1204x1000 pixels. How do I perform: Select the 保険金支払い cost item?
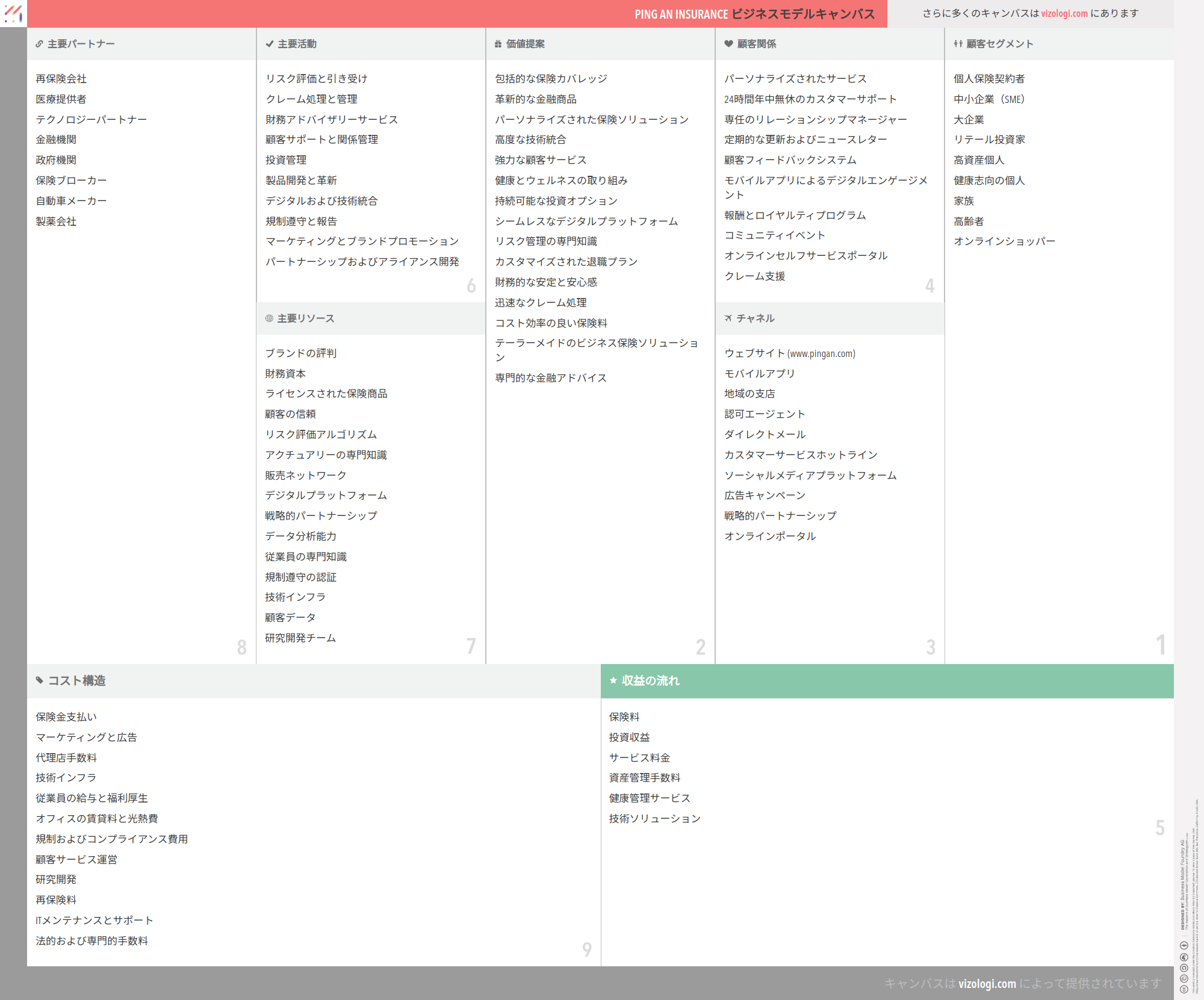click(x=66, y=717)
